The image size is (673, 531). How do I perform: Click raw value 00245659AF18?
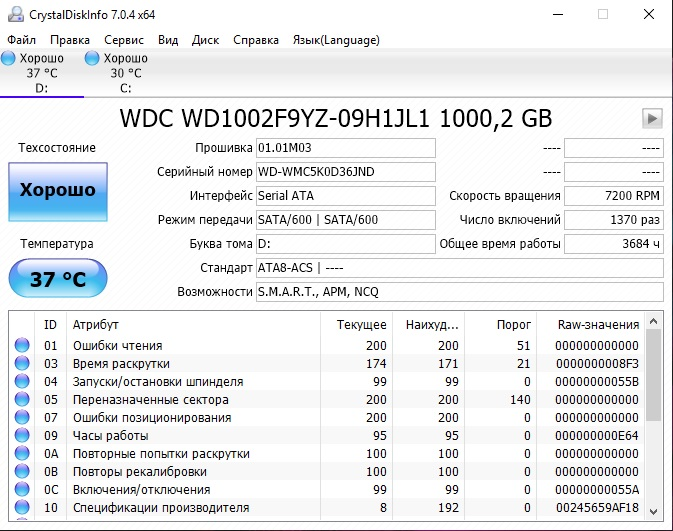click(597, 508)
